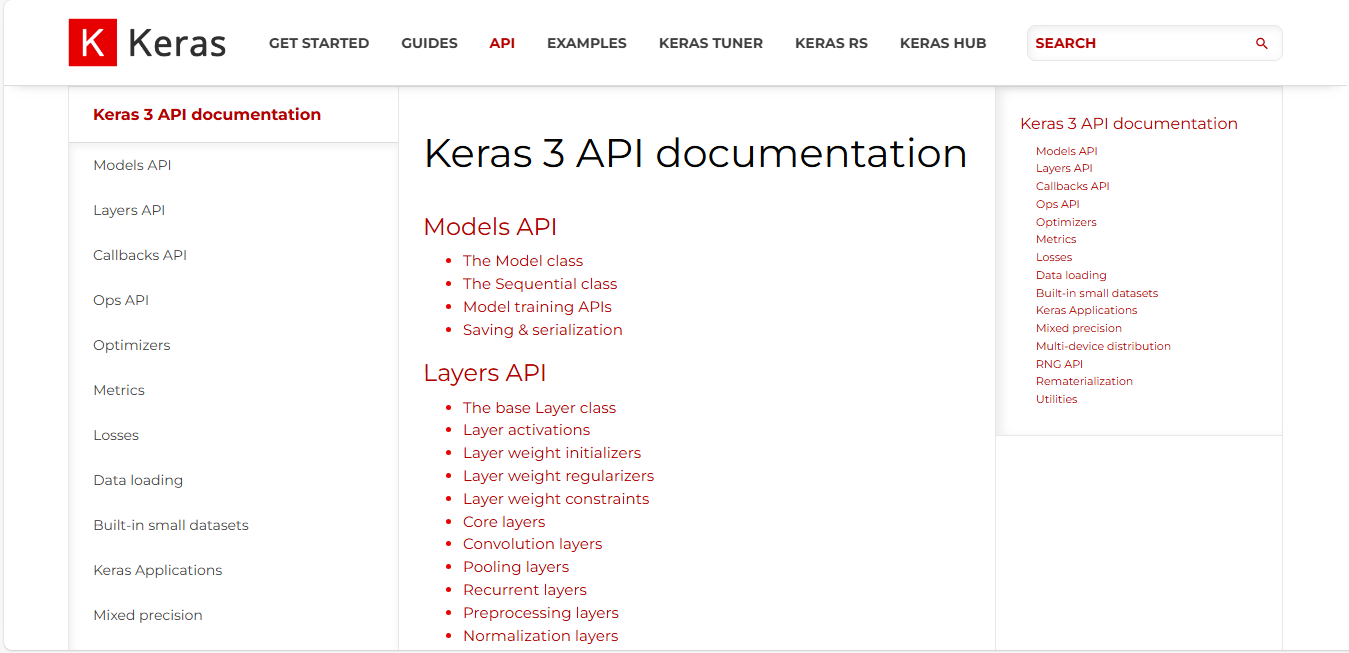Jump to Built-in small datasets in right panel
The height and width of the screenshot is (653, 1349).
click(1097, 293)
